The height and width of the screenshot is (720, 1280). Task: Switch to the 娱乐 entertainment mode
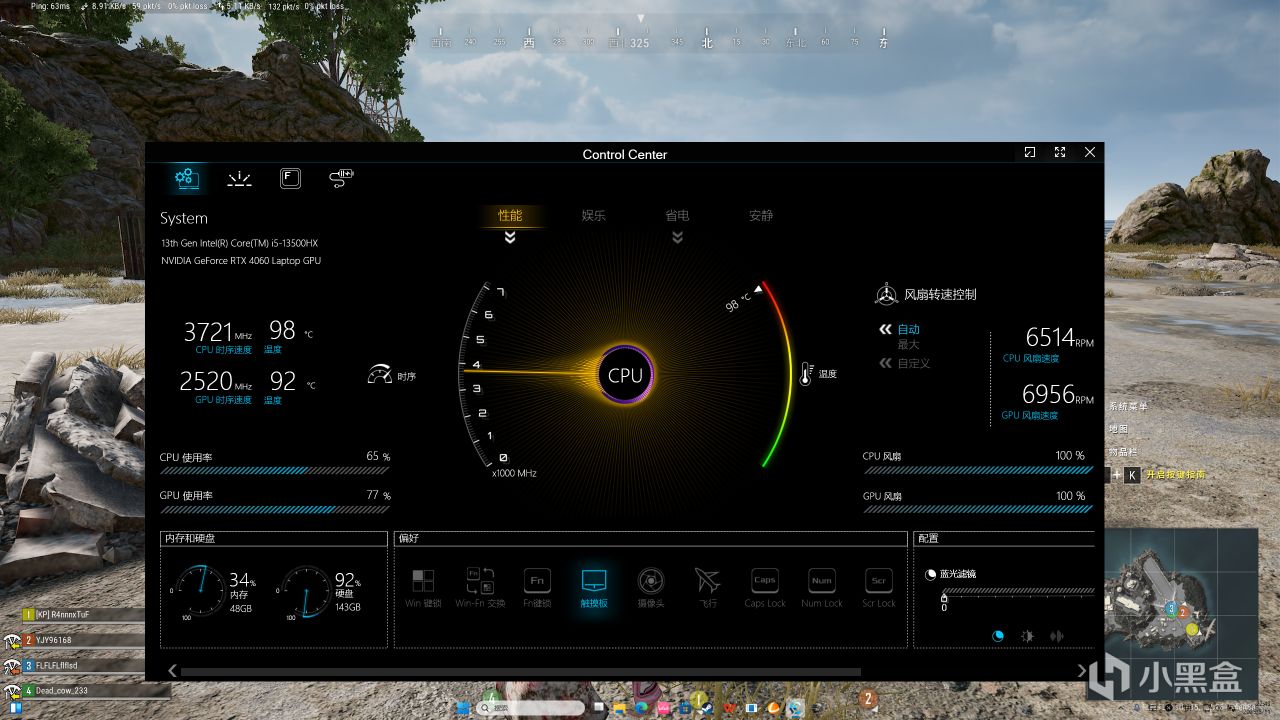pyautogui.click(x=594, y=215)
